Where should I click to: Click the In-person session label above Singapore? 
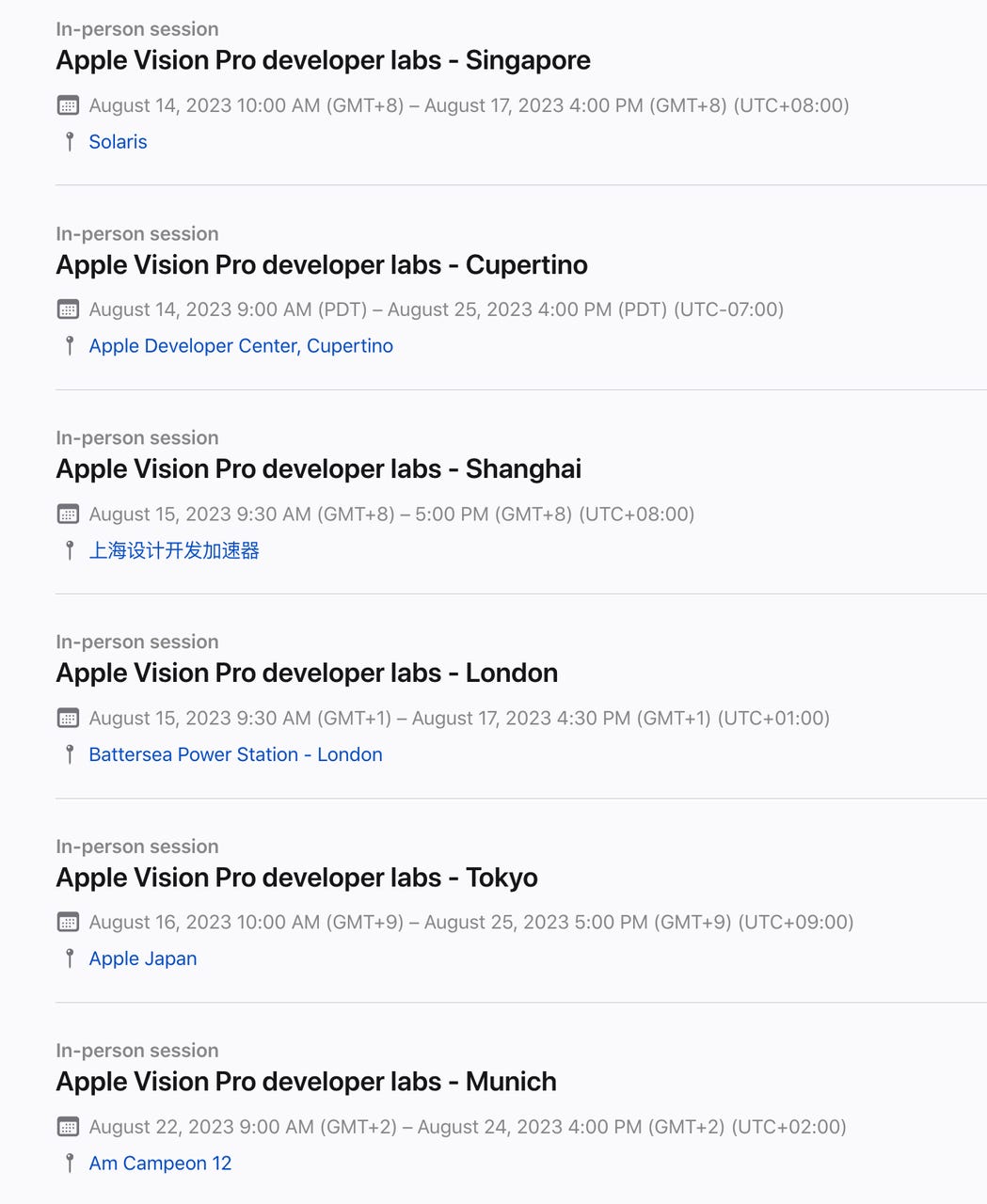(x=137, y=29)
